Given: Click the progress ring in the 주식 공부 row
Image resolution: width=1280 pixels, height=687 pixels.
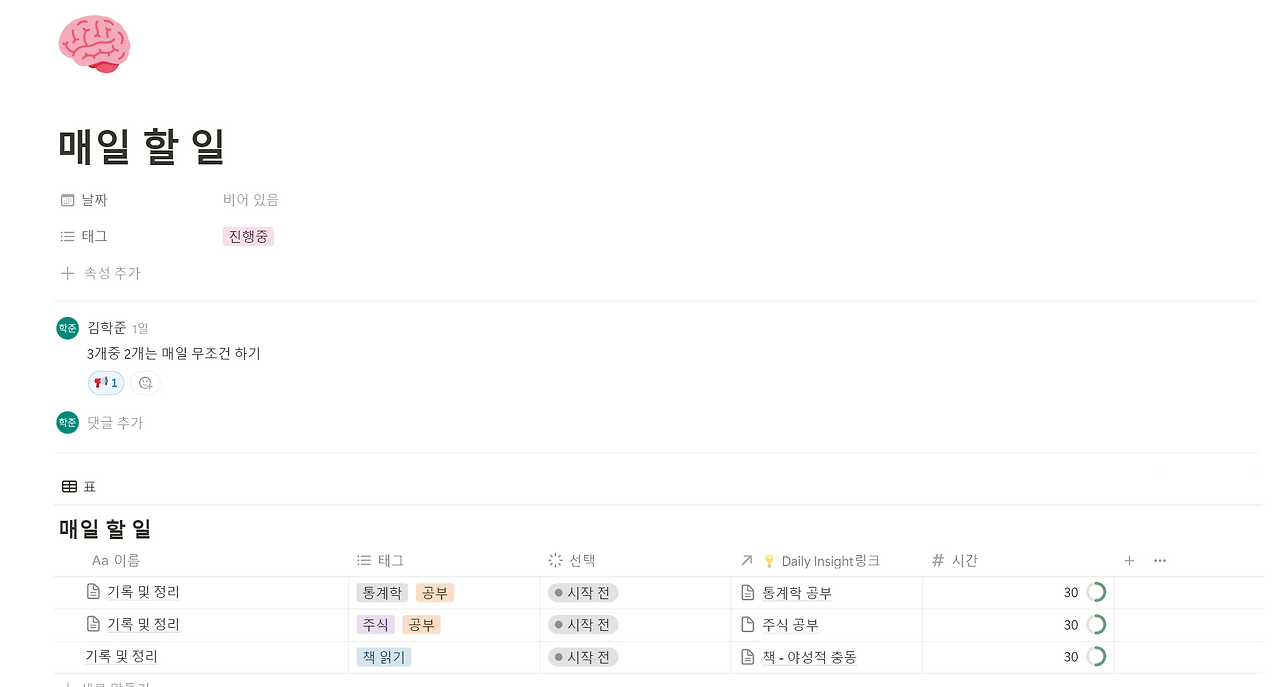Looking at the screenshot, I should [x=1096, y=625].
